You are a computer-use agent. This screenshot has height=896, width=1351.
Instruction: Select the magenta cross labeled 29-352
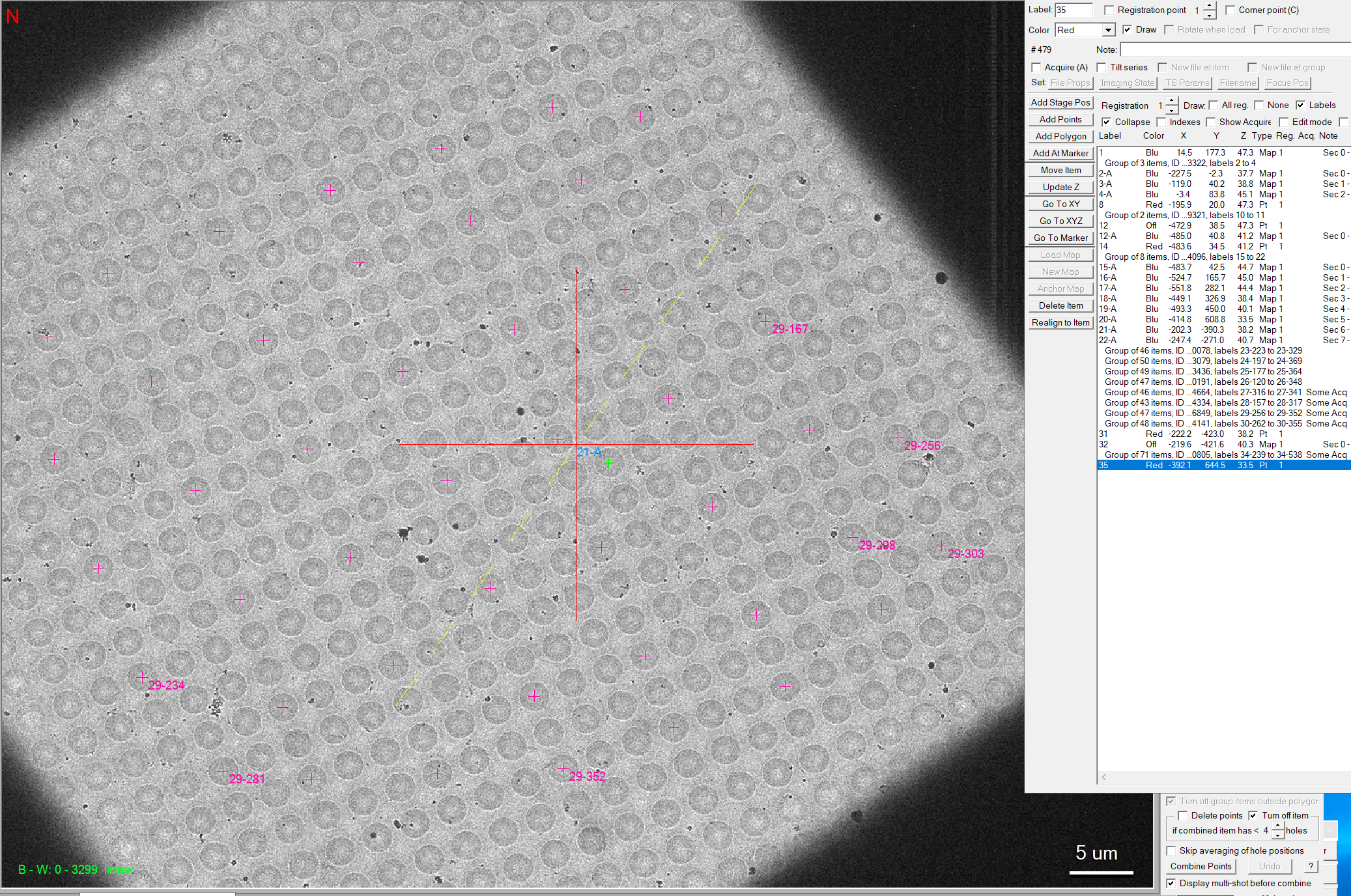(x=563, y=768)
